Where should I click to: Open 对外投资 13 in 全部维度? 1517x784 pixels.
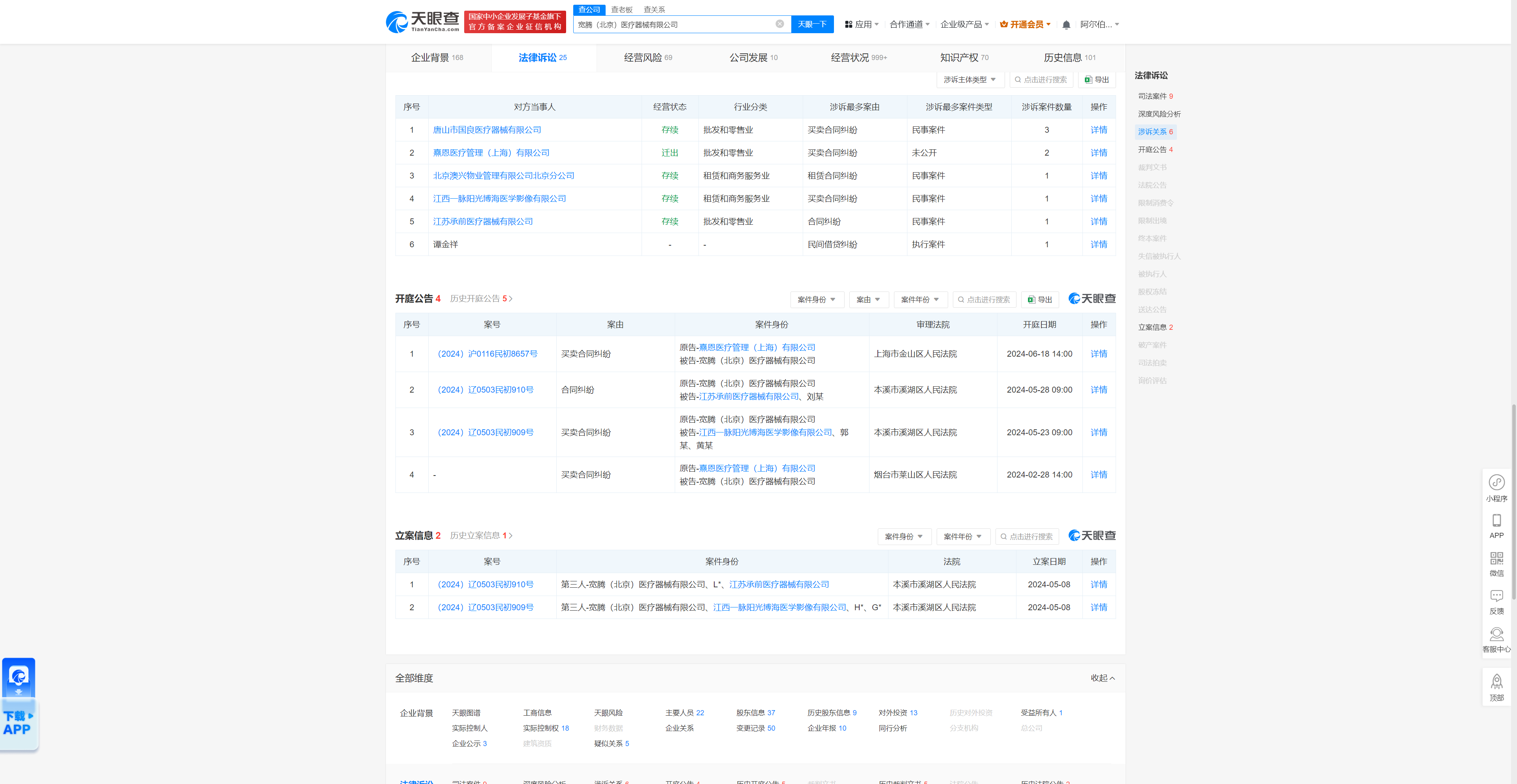[898, 712]
